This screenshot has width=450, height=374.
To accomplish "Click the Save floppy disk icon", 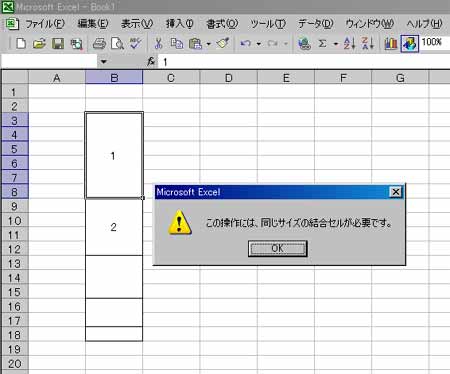I will tap(58, 43).
